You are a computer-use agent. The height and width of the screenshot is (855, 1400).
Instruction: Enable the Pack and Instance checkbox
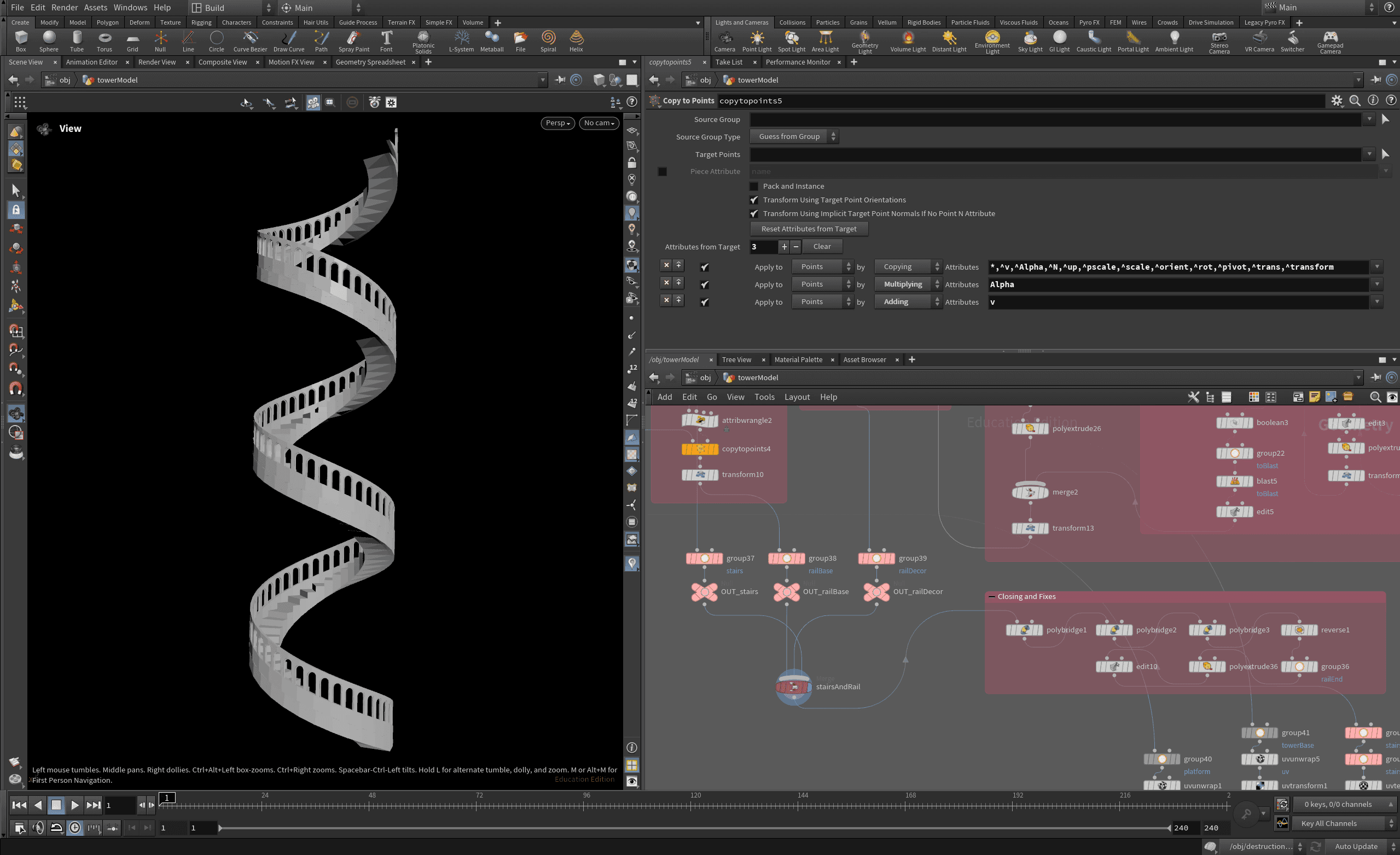[x=754, y=187]
